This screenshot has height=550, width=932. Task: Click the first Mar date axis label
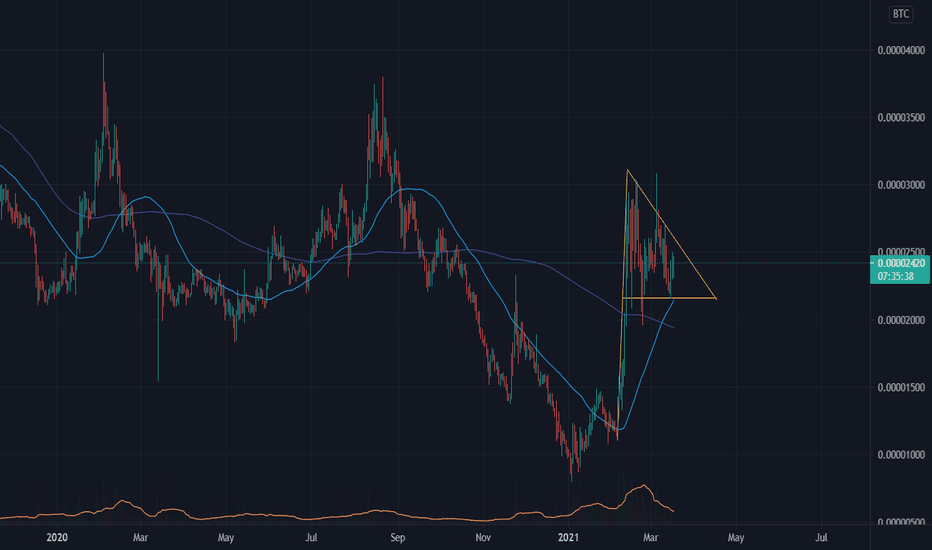click(x=140, y=538)
